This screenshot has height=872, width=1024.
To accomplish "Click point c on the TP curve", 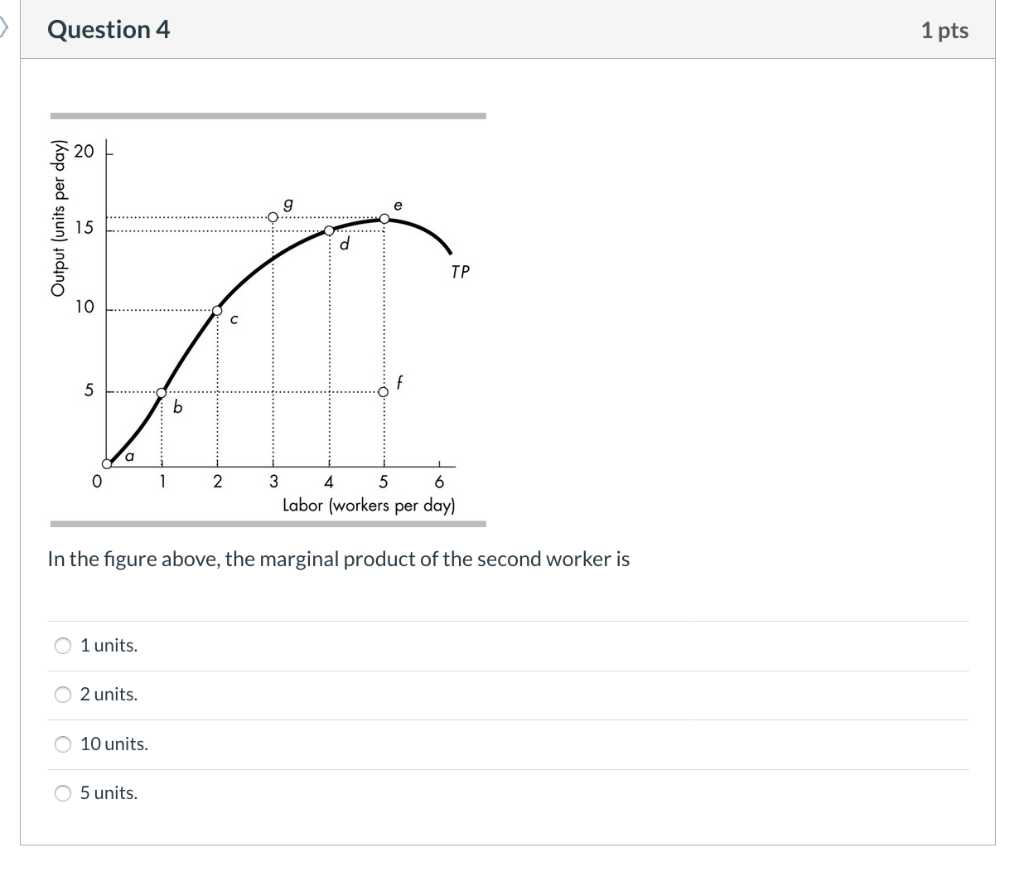I will pos(217,310).
